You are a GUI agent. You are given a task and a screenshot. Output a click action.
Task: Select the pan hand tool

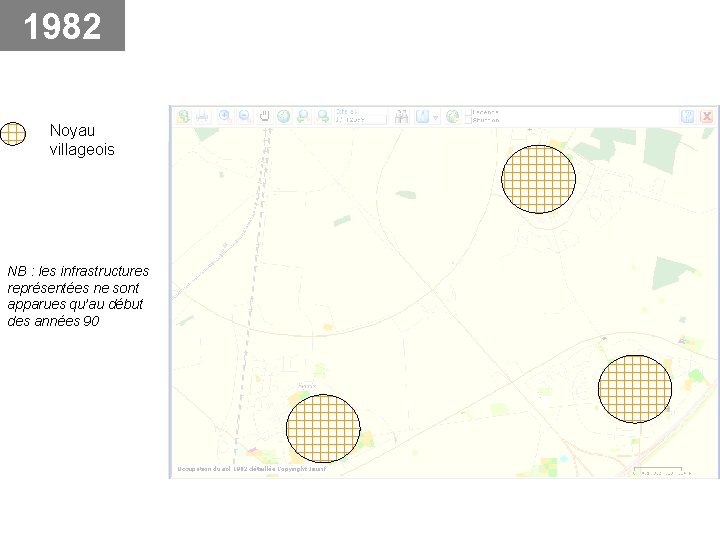(x=264, y=116)
